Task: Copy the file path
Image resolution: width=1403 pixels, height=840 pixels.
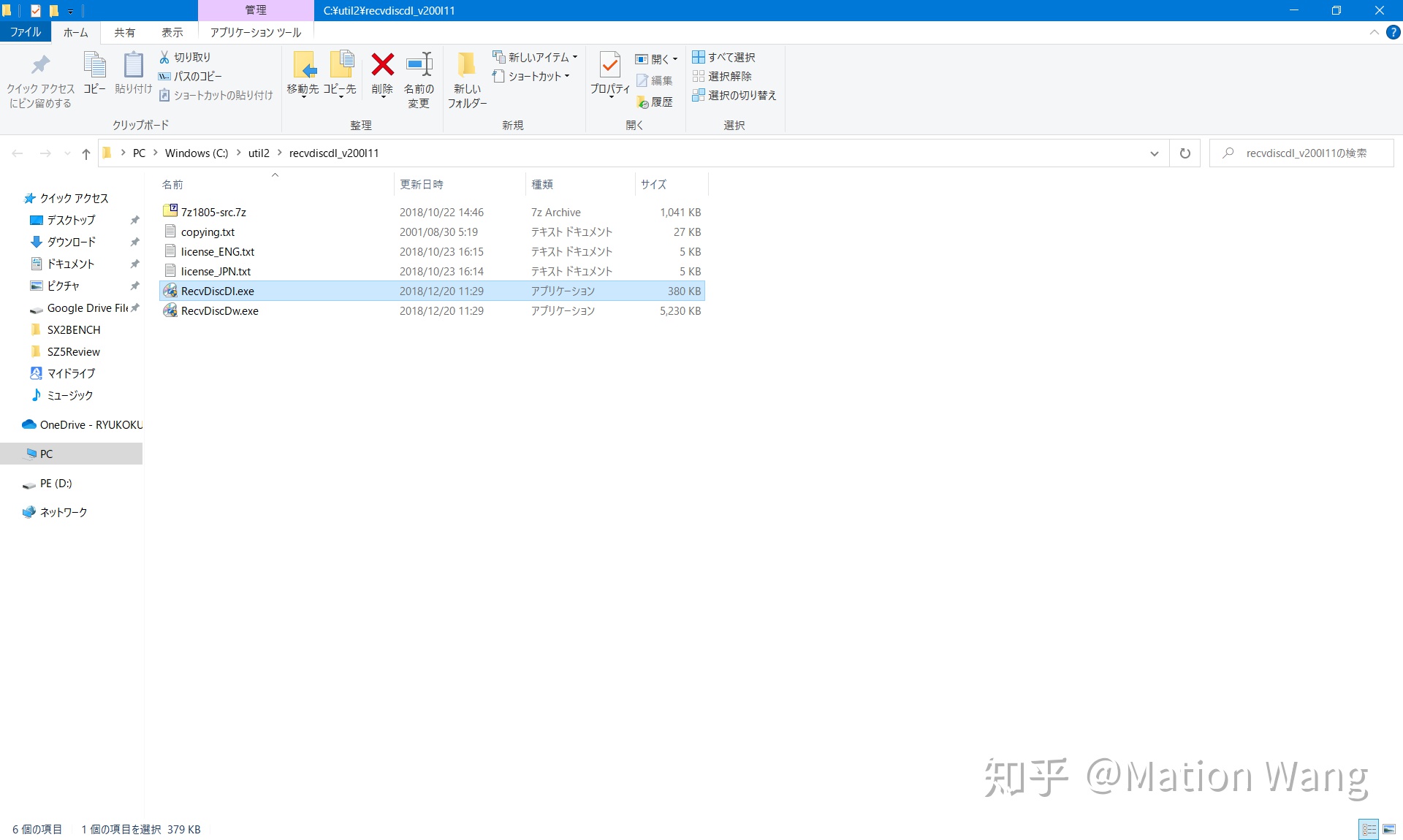Action: coord(191,76)
